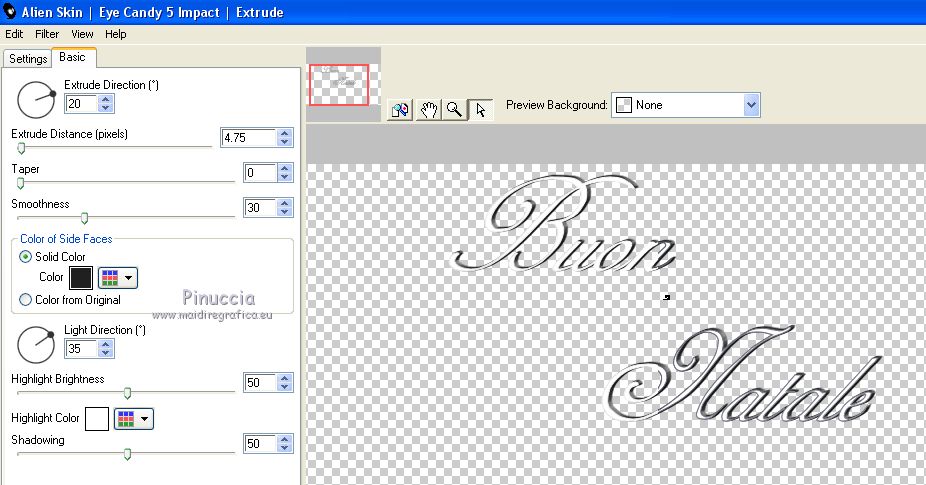The width and height of the screenshot is (926, 485).
Task: Click the black side faces color swatch
Action: point(81,278)
